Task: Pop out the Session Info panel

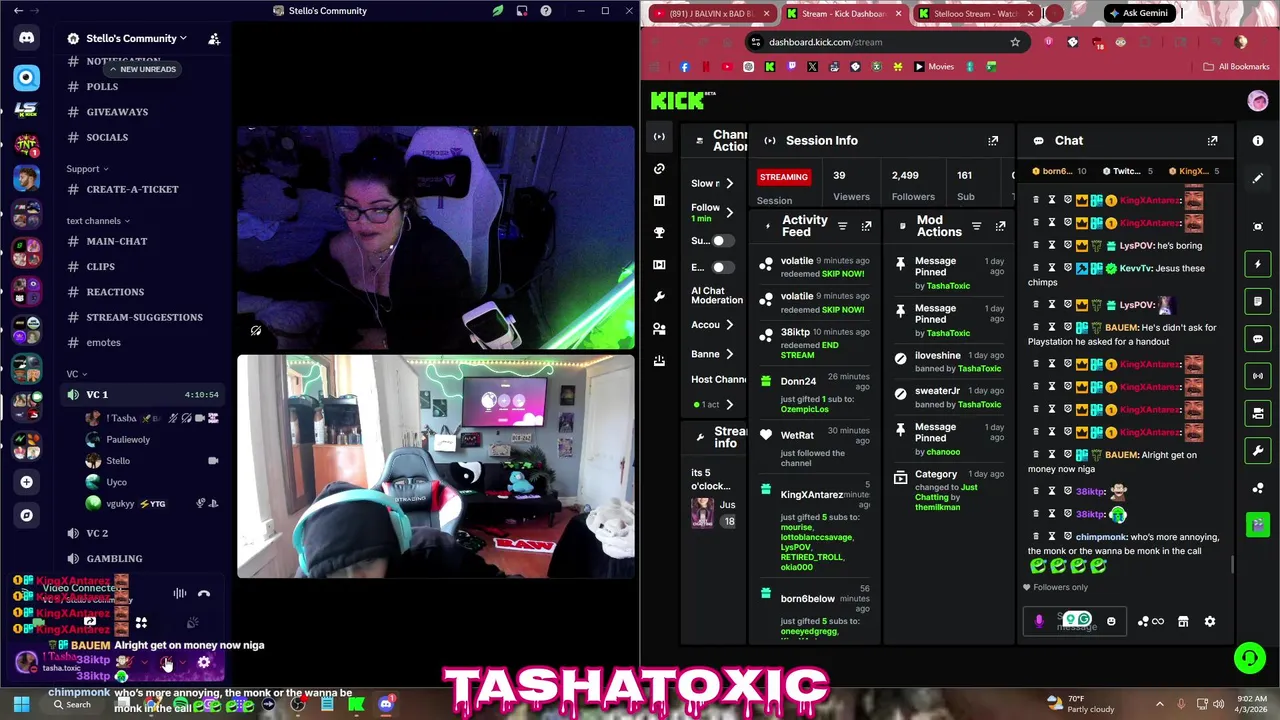Action: pos(993,141)
